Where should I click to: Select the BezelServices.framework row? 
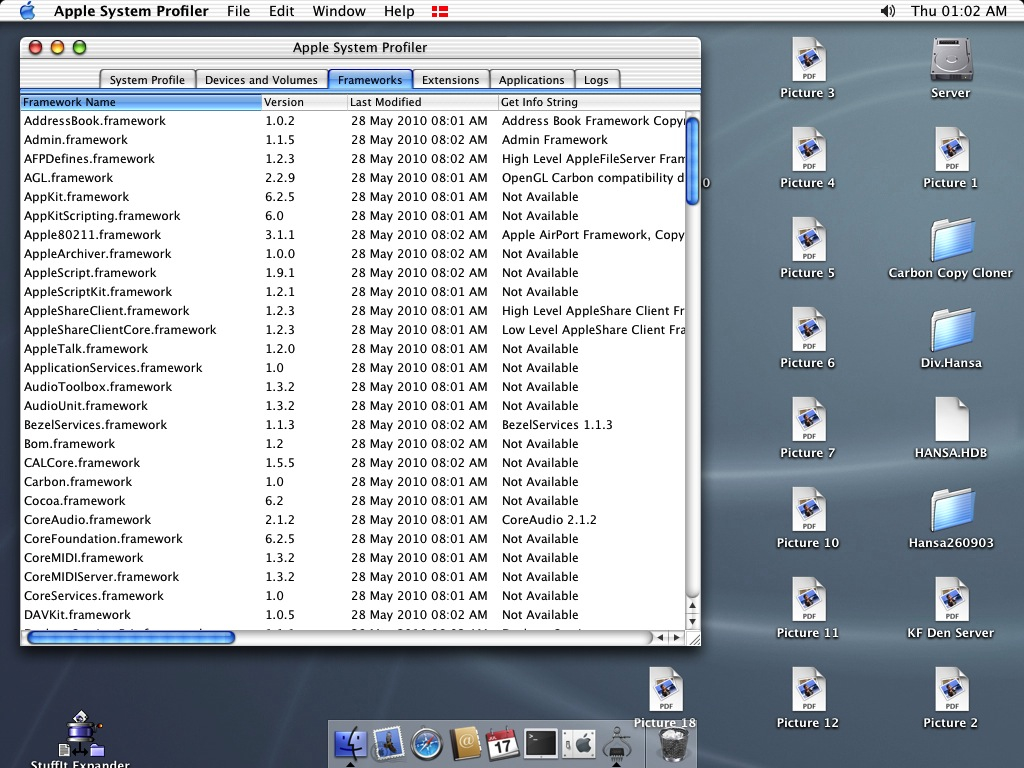pos(353,424)
